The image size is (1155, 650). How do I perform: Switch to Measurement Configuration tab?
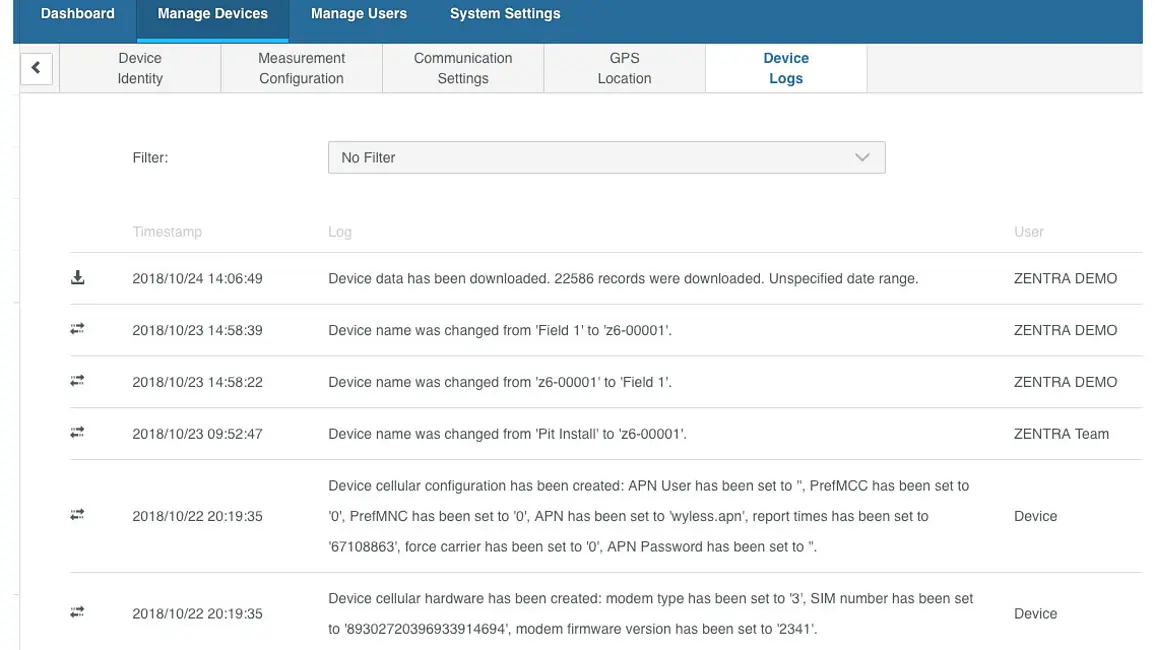[x=301, y=69]
